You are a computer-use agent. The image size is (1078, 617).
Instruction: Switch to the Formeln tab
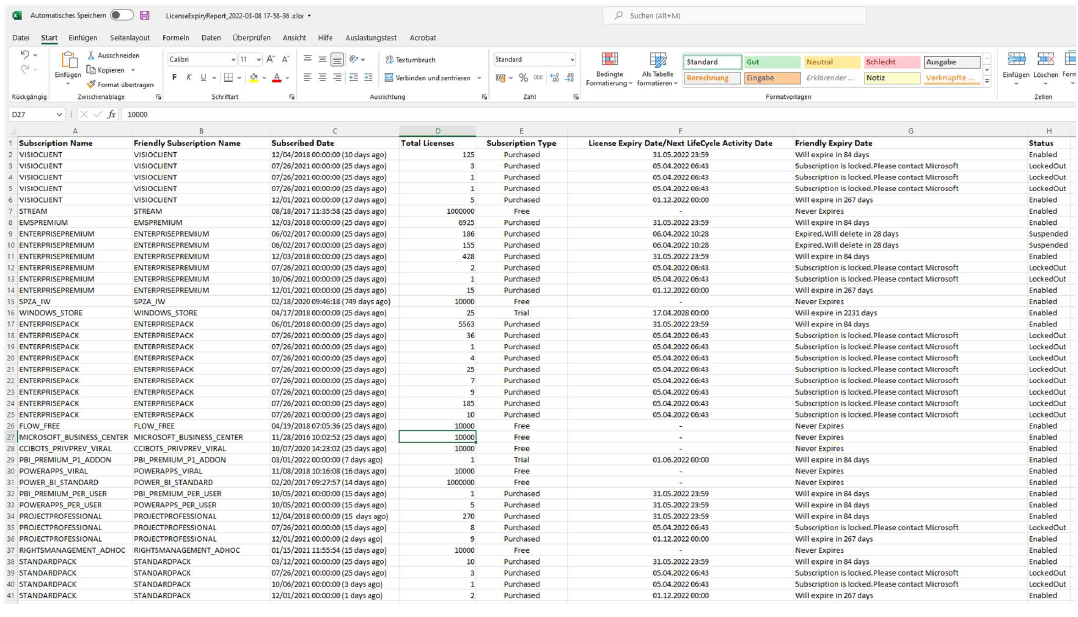(176, 38)
